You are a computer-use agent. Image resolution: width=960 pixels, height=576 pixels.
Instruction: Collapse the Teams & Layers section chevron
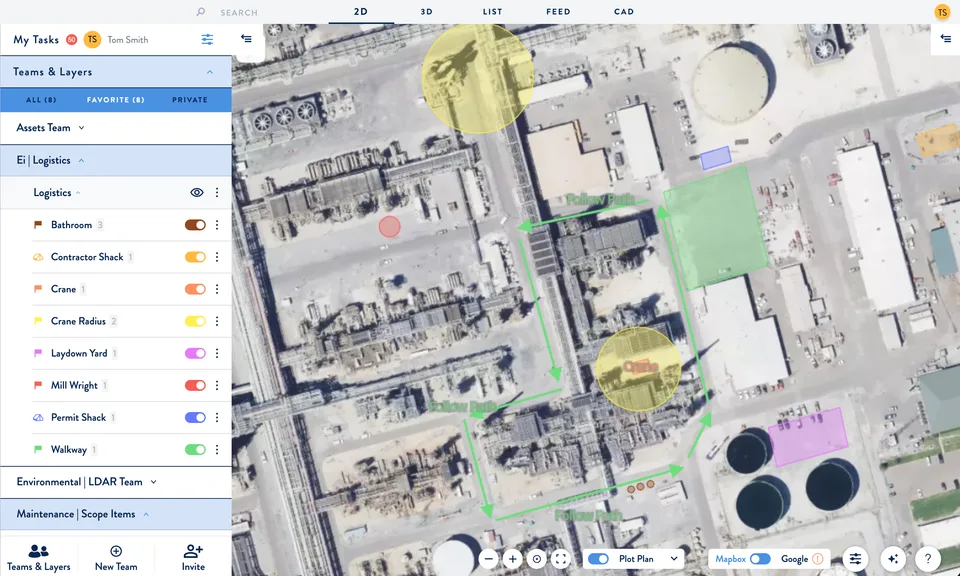coord(210,72)
